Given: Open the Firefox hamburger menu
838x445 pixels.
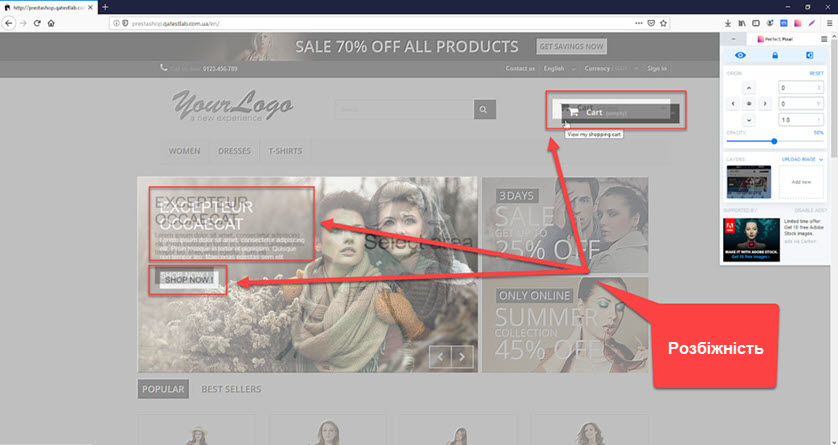Looking at the screenshot, I should pos(829,24).
